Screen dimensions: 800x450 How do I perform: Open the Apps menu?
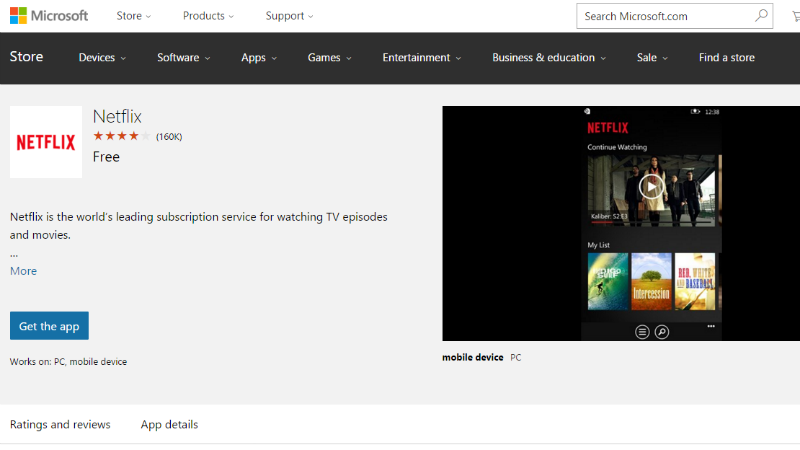[x=259, y=58]
